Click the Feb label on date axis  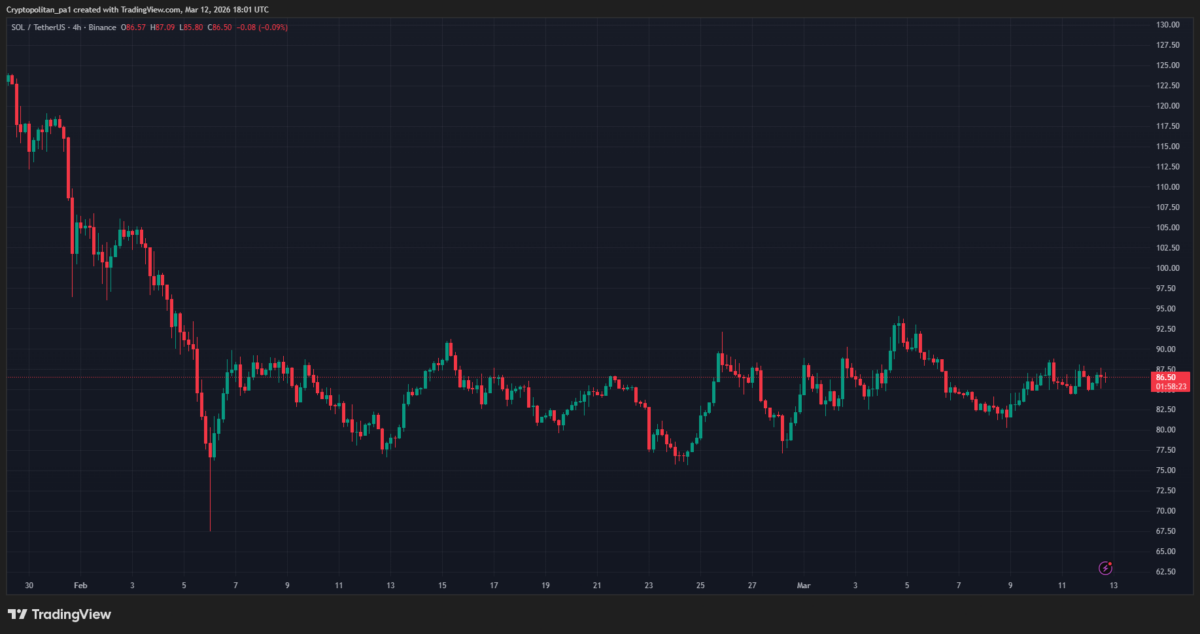coord(81,586)
